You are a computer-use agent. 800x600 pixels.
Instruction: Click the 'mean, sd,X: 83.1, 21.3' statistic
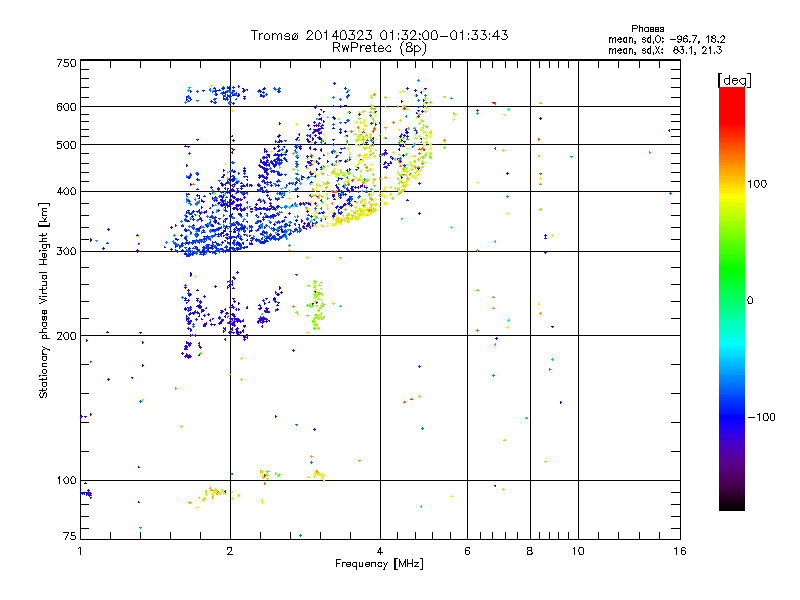[x=665, y=50]
